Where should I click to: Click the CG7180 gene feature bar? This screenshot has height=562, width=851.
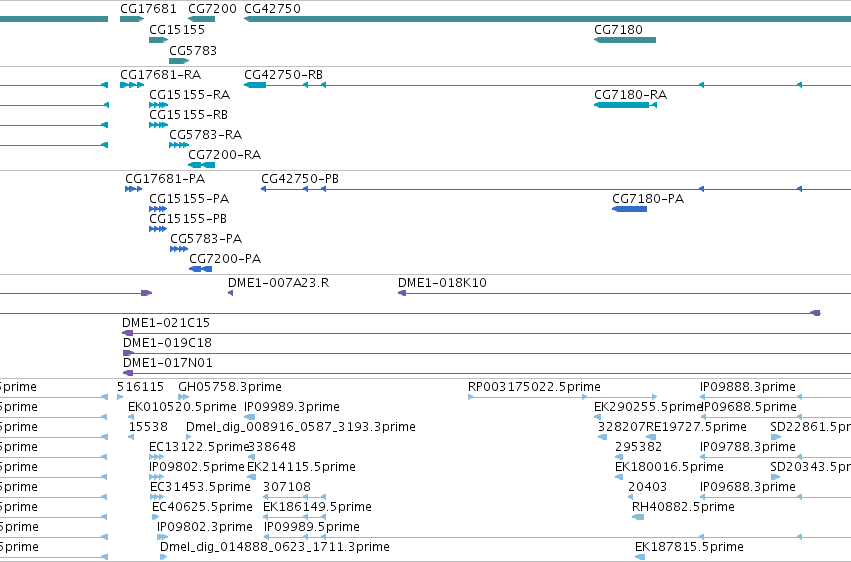coord(625,40)
